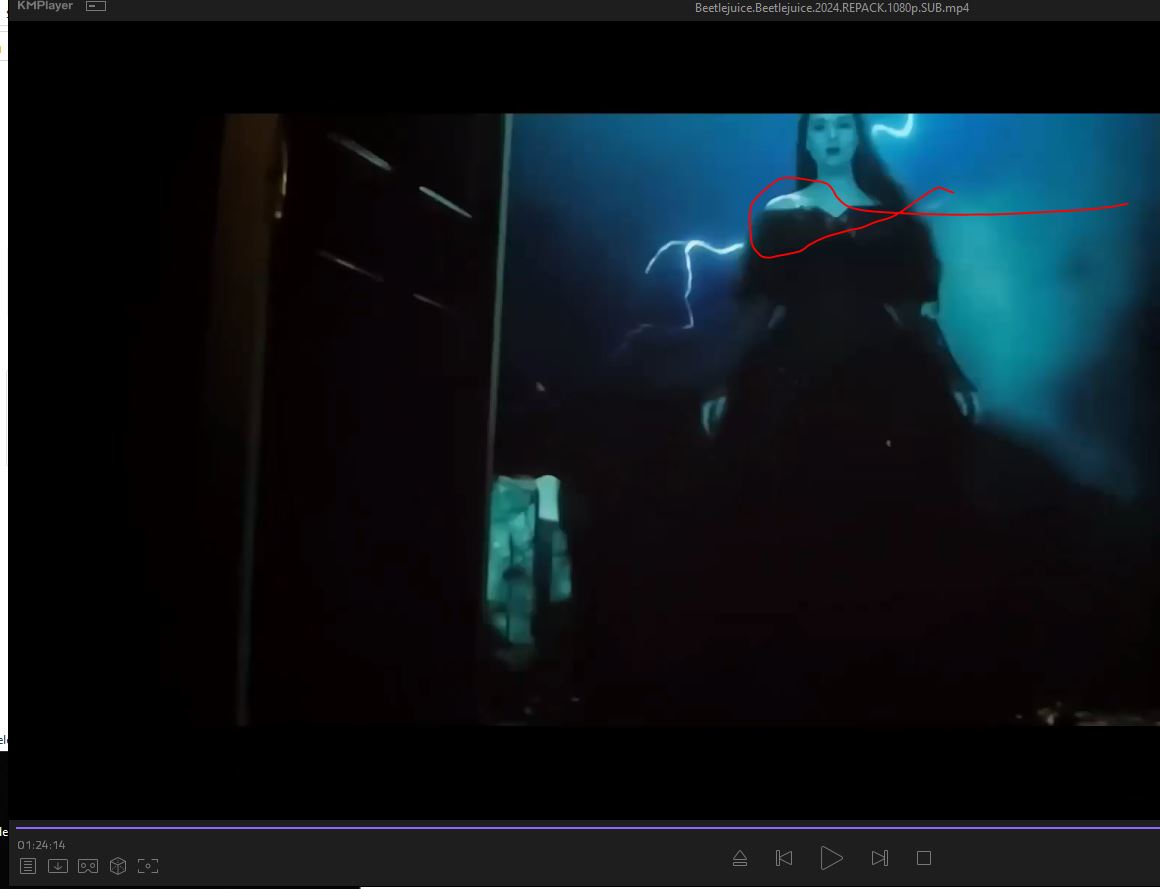The height and width of the screenshot is (889, 1160).
Task: Click the screen capture frame icon
Action: click(x=148, y=866)
